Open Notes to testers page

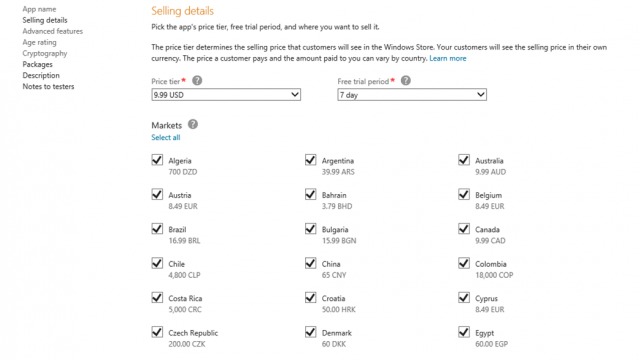tap(48, 86)
